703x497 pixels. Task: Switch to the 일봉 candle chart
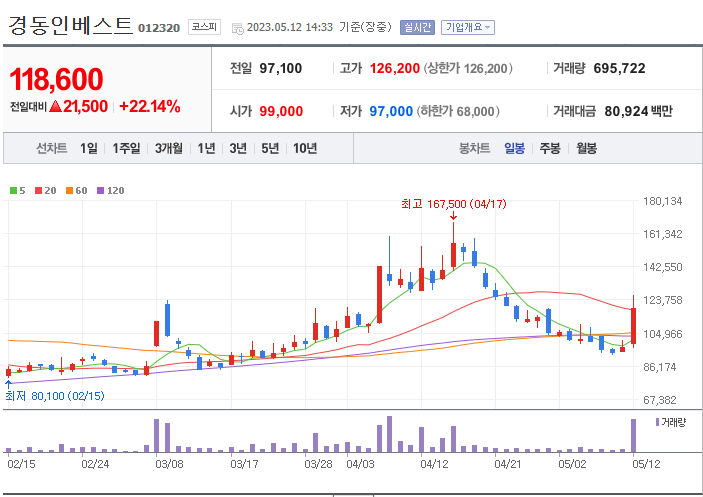coord(514,148)
